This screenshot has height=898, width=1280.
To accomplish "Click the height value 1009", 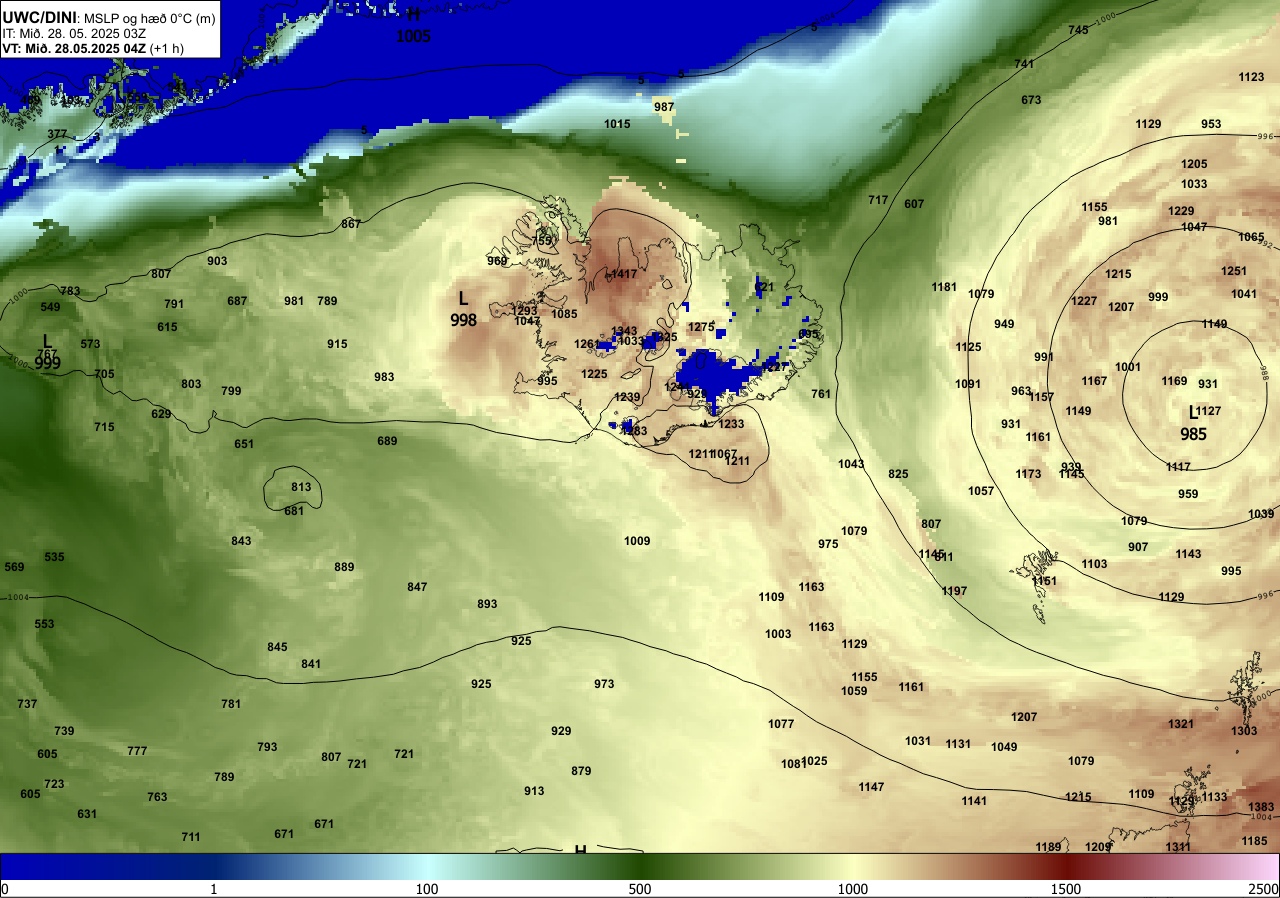I will pyautogui.click(x=637, y=541).
